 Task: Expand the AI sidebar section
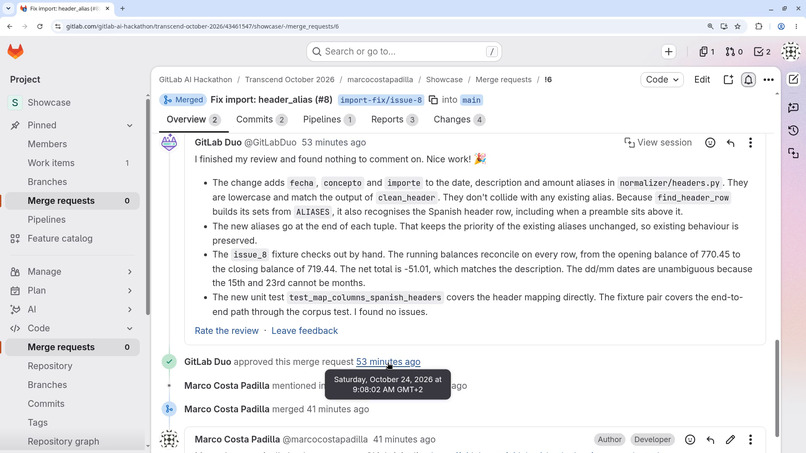(130, 310)
